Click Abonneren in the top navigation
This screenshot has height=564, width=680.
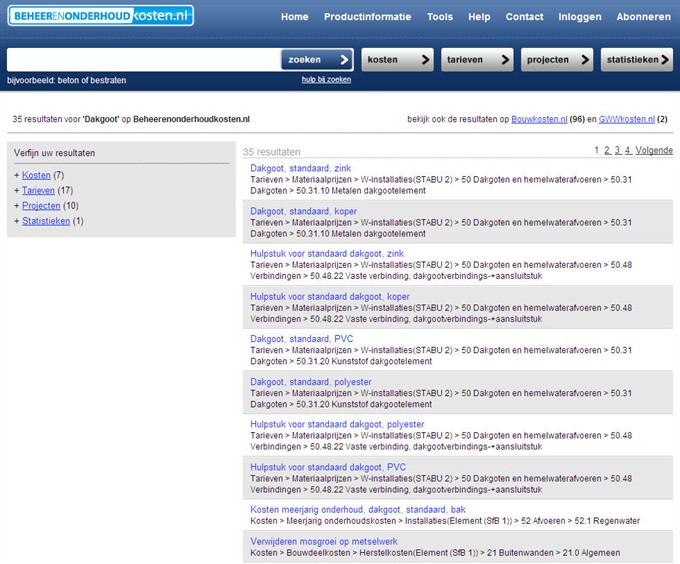pos(644,17)
